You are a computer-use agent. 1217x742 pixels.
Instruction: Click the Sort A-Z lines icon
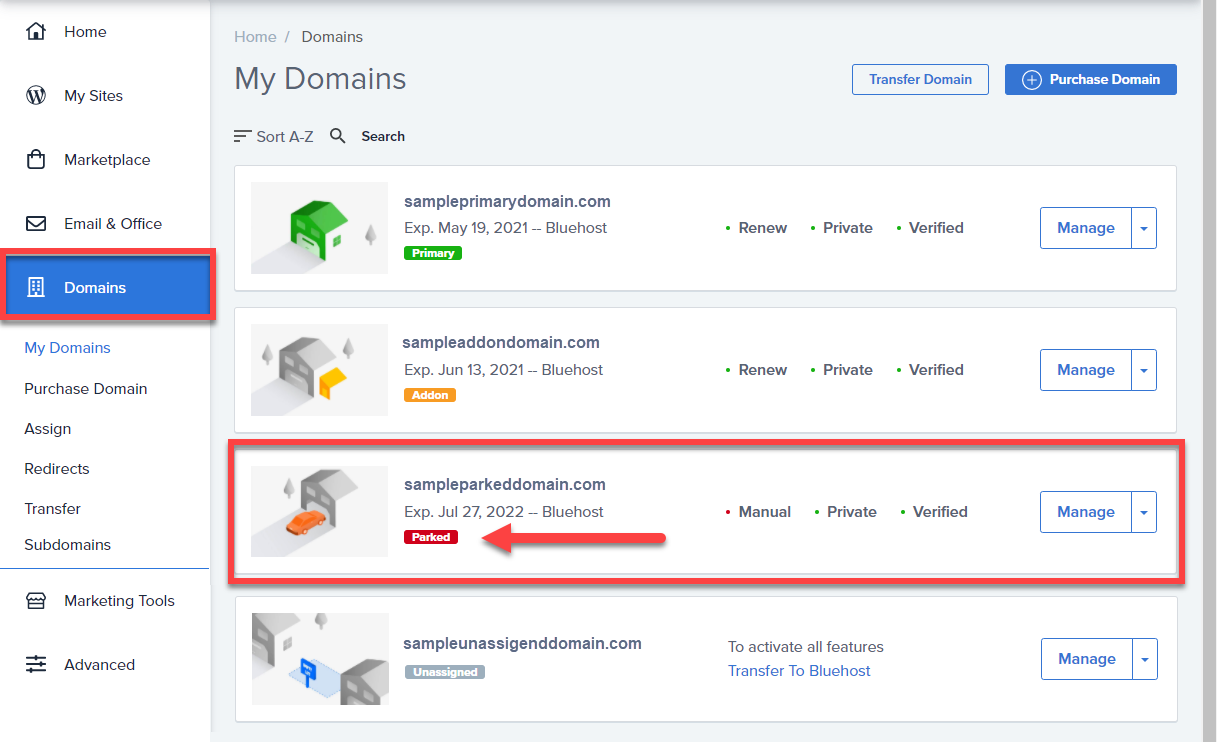[243, 136]
